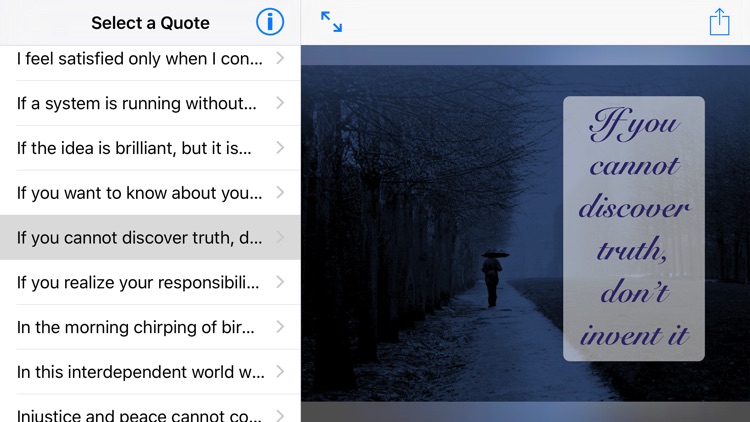Tap the quote card 'If you cannot discover truth'
The image size is (750, 422).
tap(634, 229)
